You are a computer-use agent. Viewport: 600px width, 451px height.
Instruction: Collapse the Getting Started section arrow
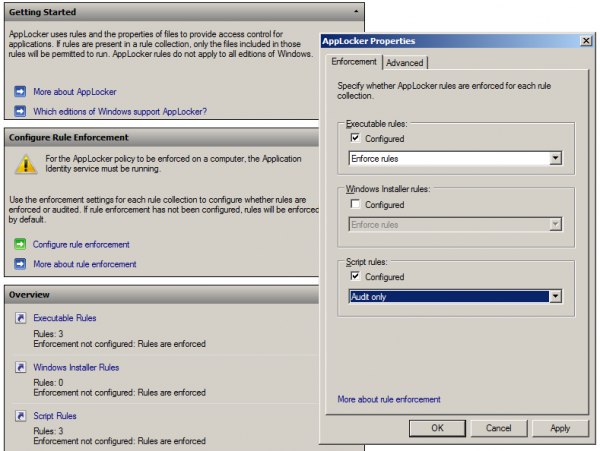point(356,11)
